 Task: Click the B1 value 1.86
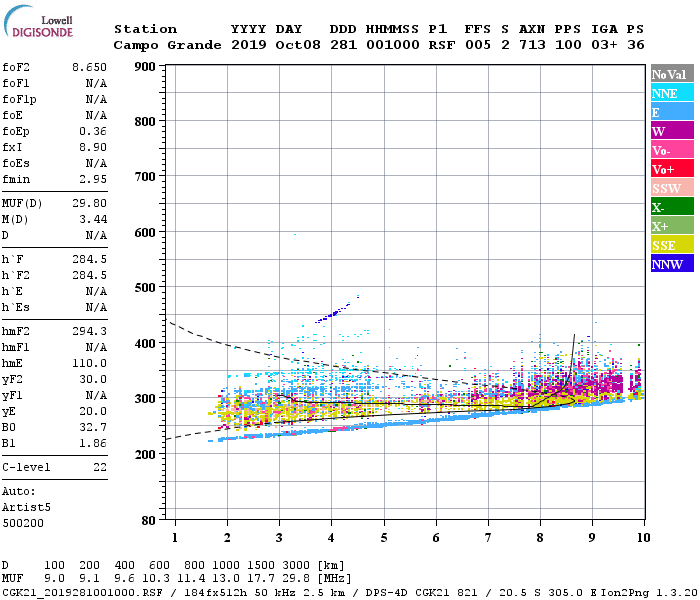pyautogui.click(x=93, y=443)
